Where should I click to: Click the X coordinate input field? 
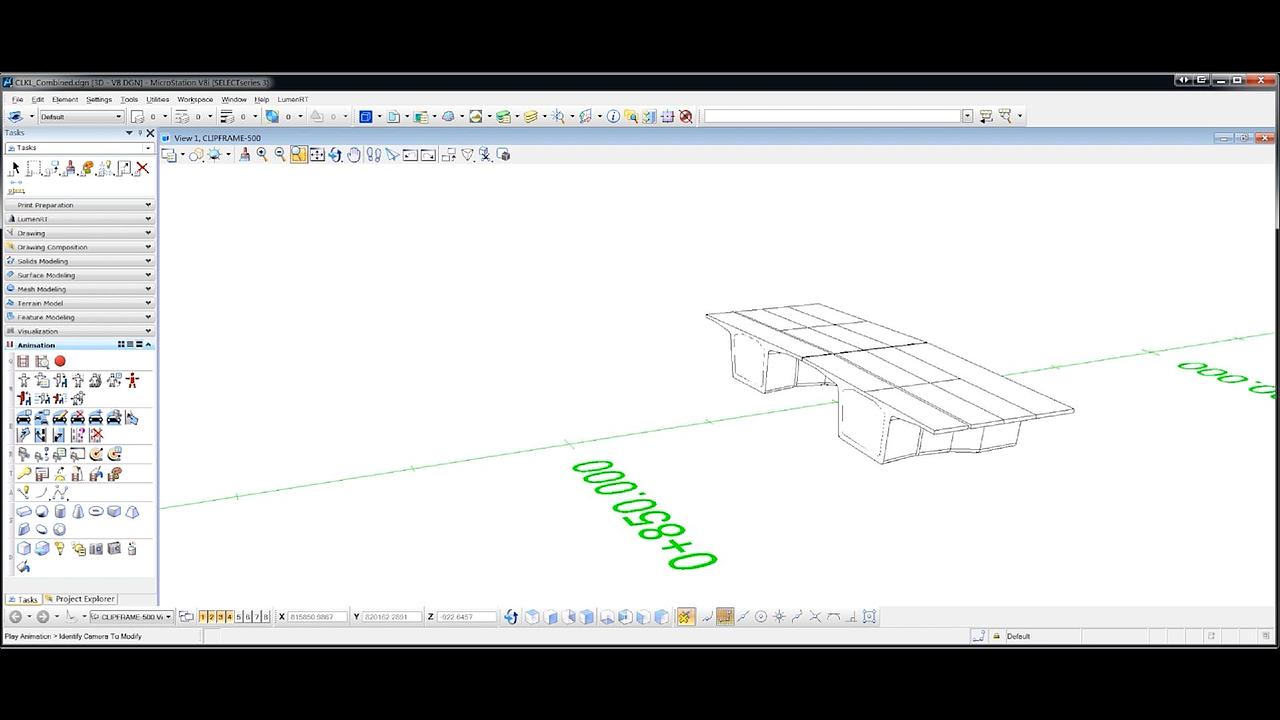pyautogui.click(x=318, y=617)
